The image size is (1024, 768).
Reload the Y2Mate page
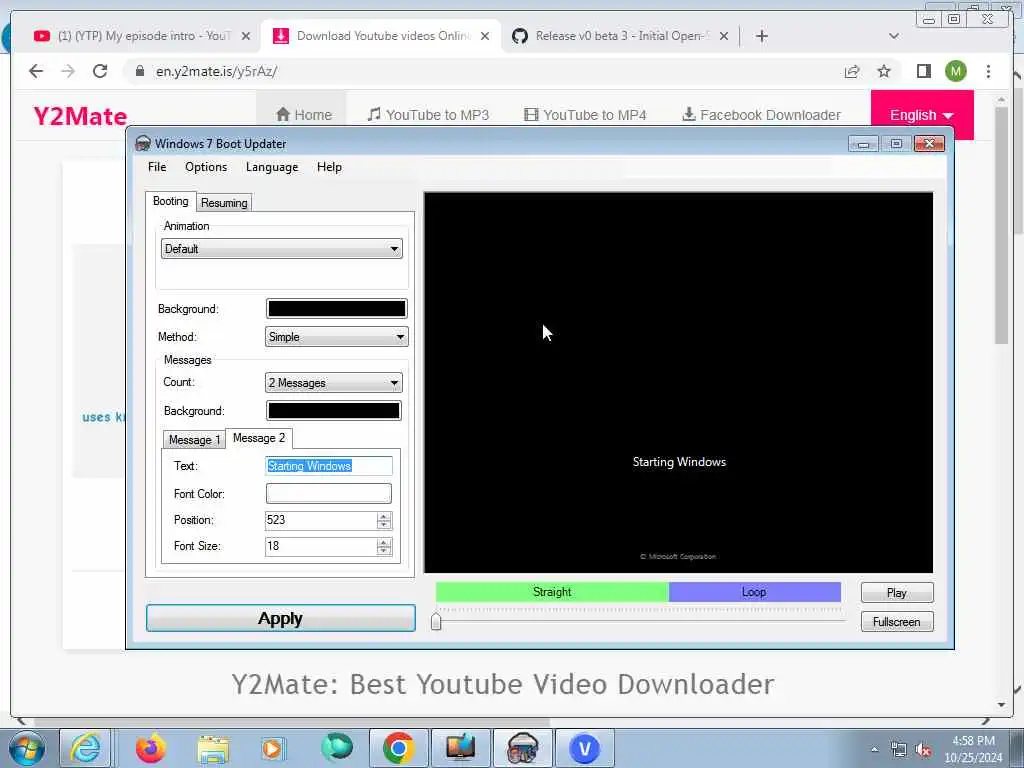[x=100, y=71]
